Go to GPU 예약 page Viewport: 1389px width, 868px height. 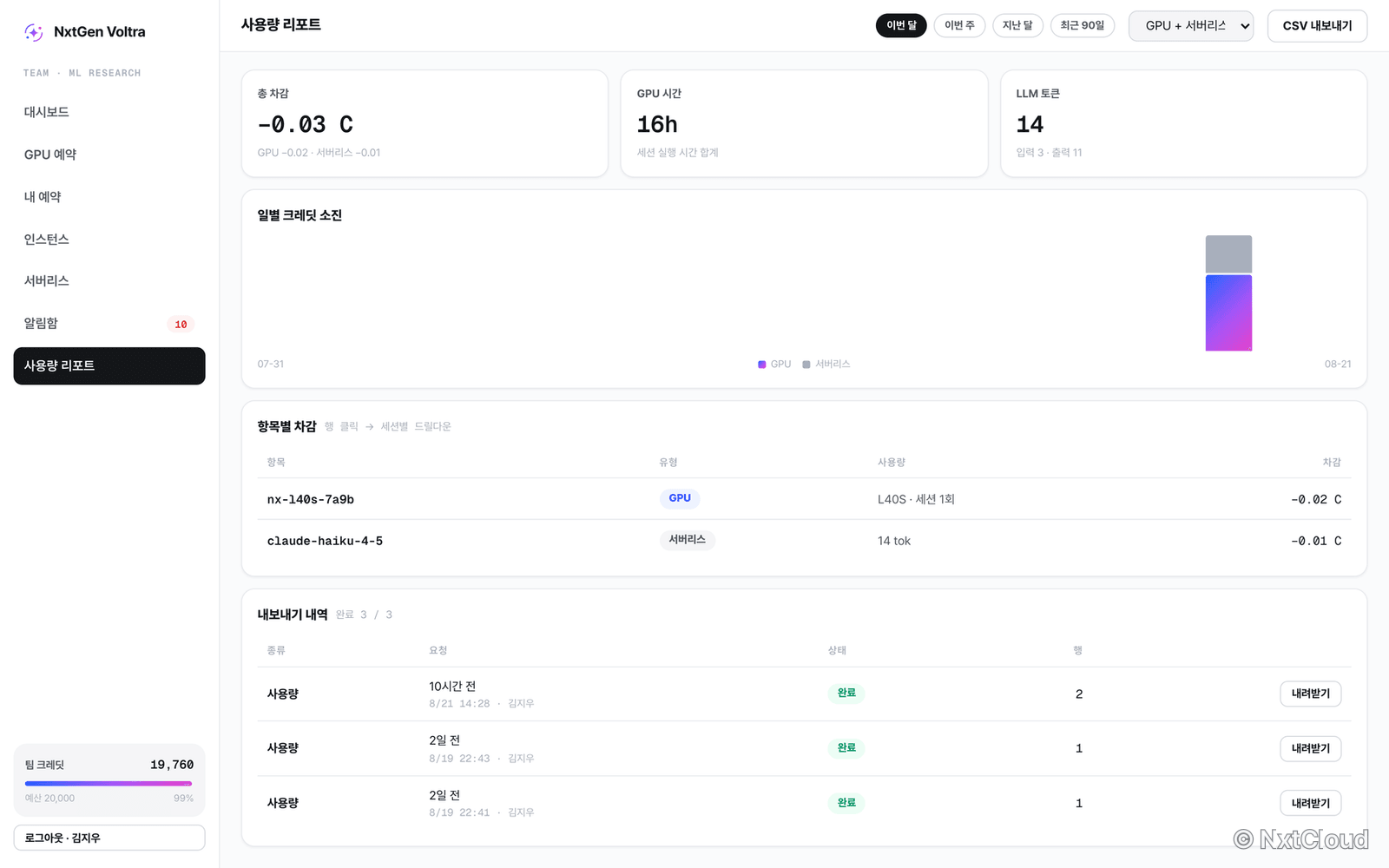click(109, 155)
